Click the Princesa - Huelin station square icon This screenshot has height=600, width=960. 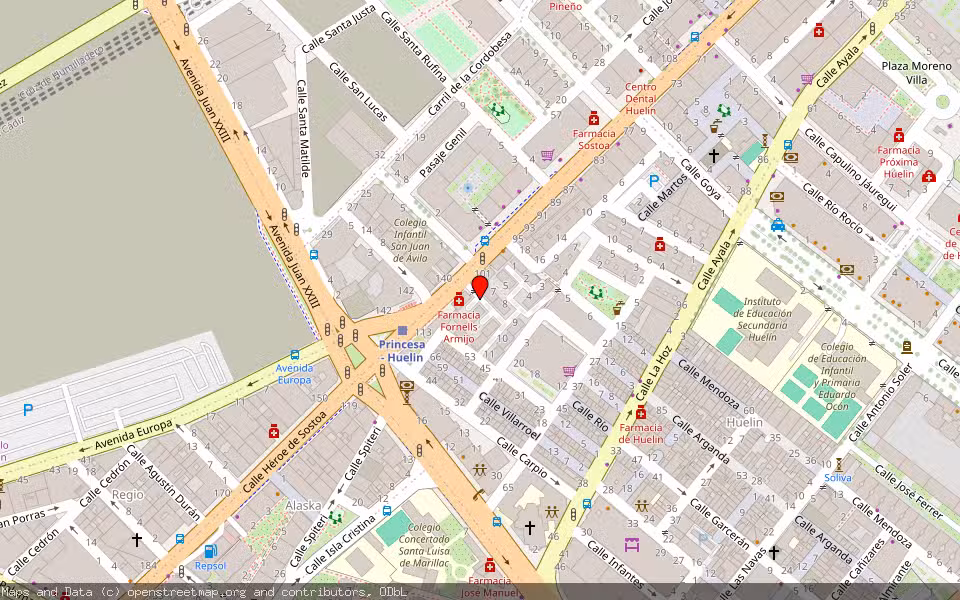tap(402, 331)
